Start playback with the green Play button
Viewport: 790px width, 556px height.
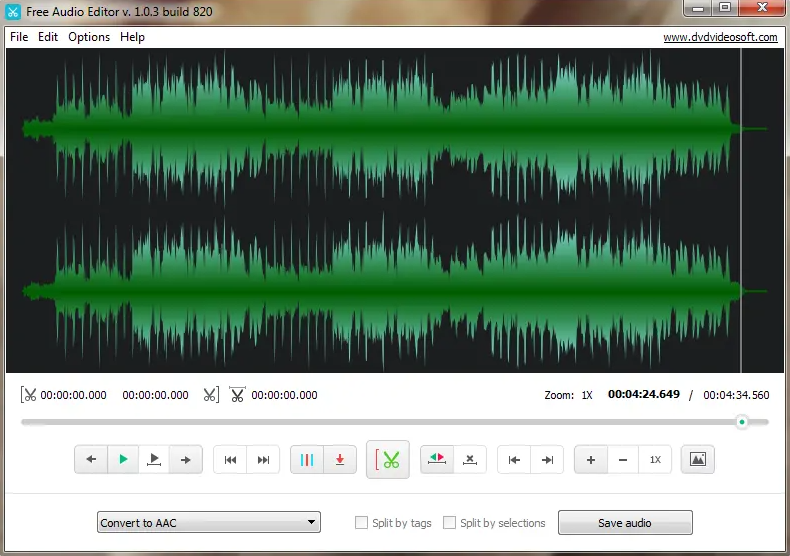(123, 459)
